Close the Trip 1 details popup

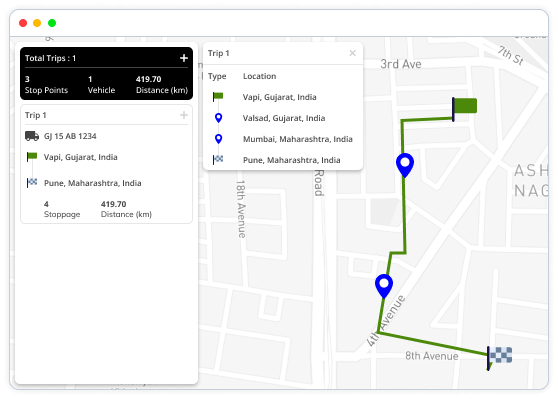[x=353, y=53]
